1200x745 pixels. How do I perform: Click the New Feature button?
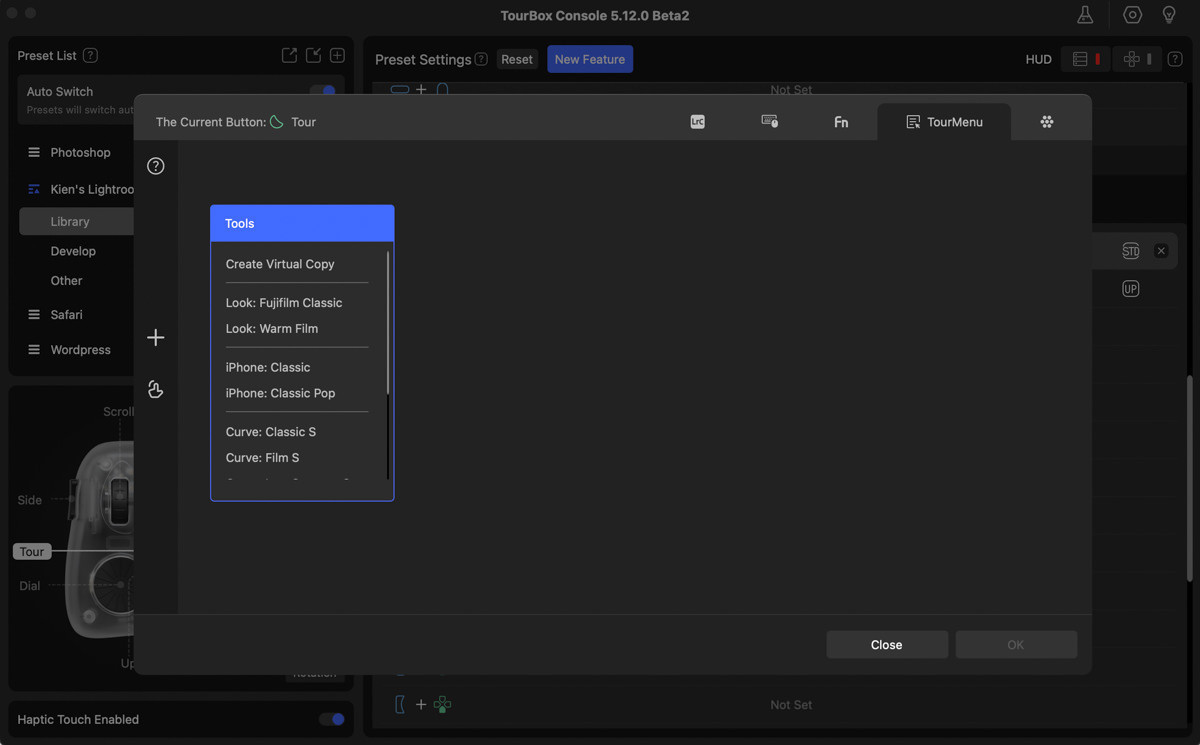tap(589, 59)
